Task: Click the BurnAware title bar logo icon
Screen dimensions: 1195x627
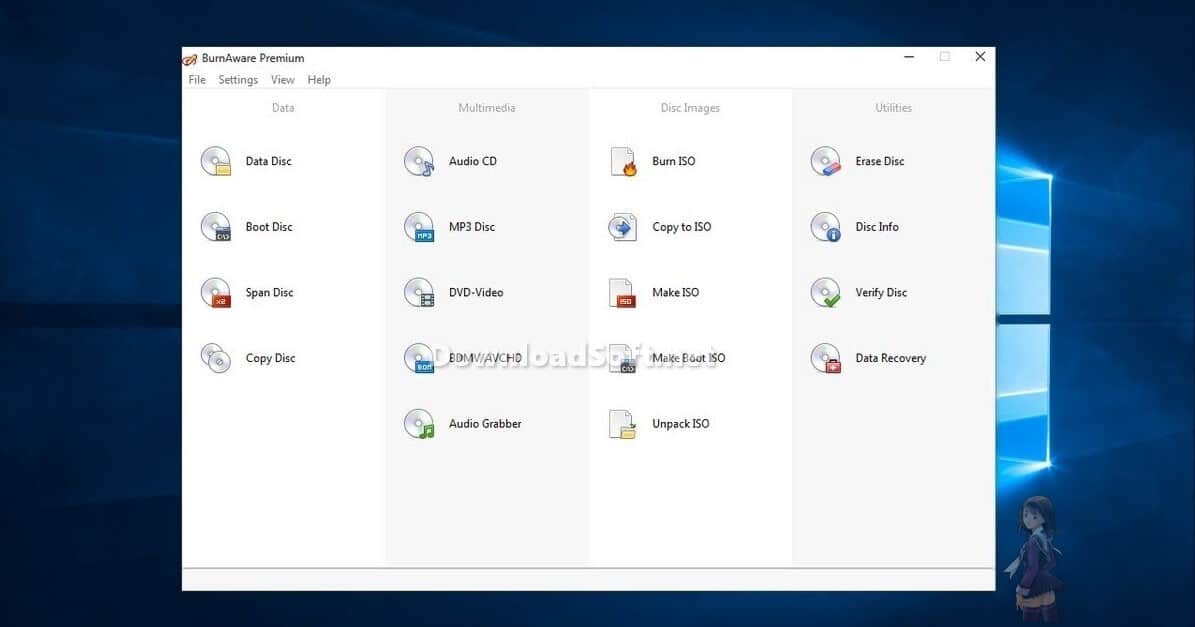Action: (190, 59)
